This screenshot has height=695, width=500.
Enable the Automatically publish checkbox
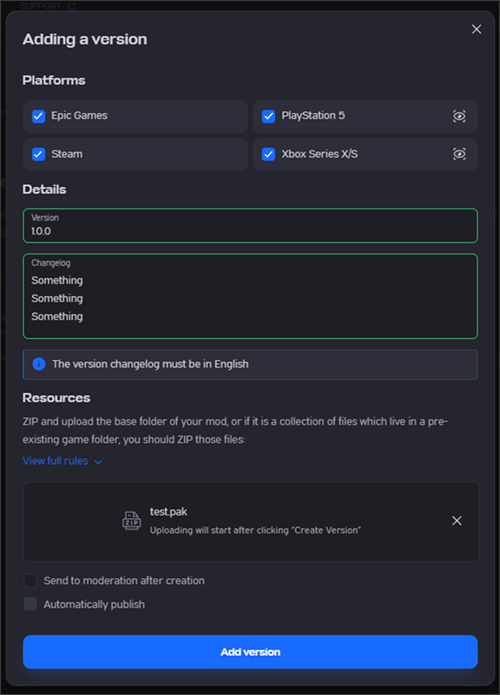click(31, 604)
